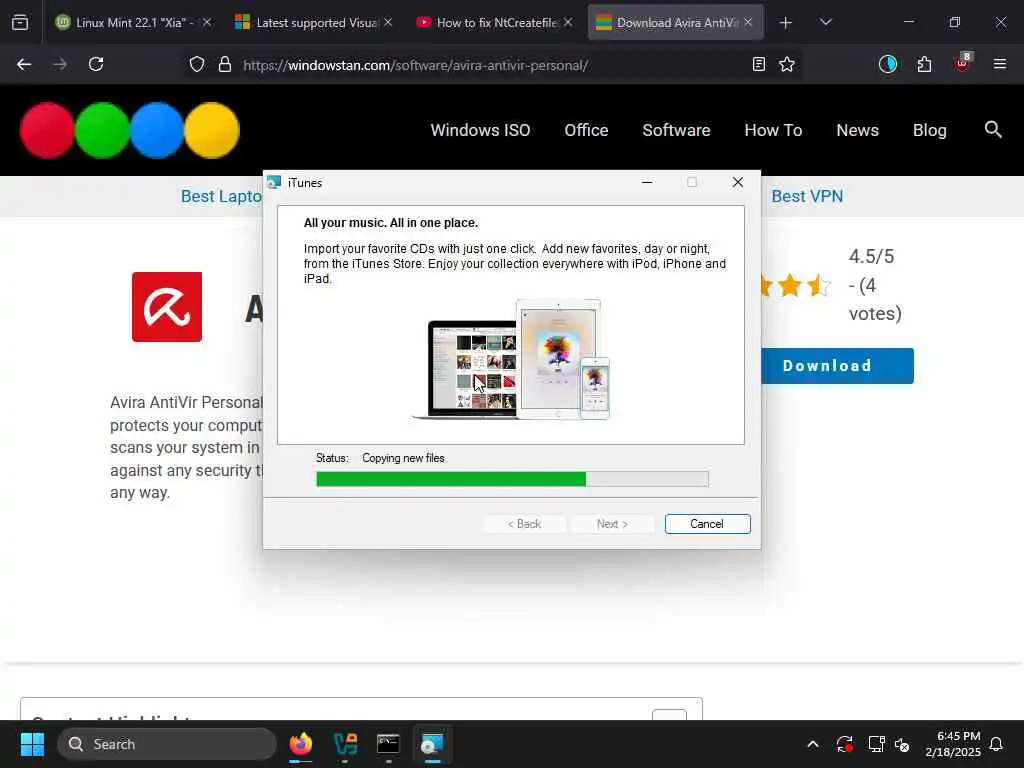Open the terminal taskbar icon
This screenshot has height=768, width=1024.
(388, 744)
